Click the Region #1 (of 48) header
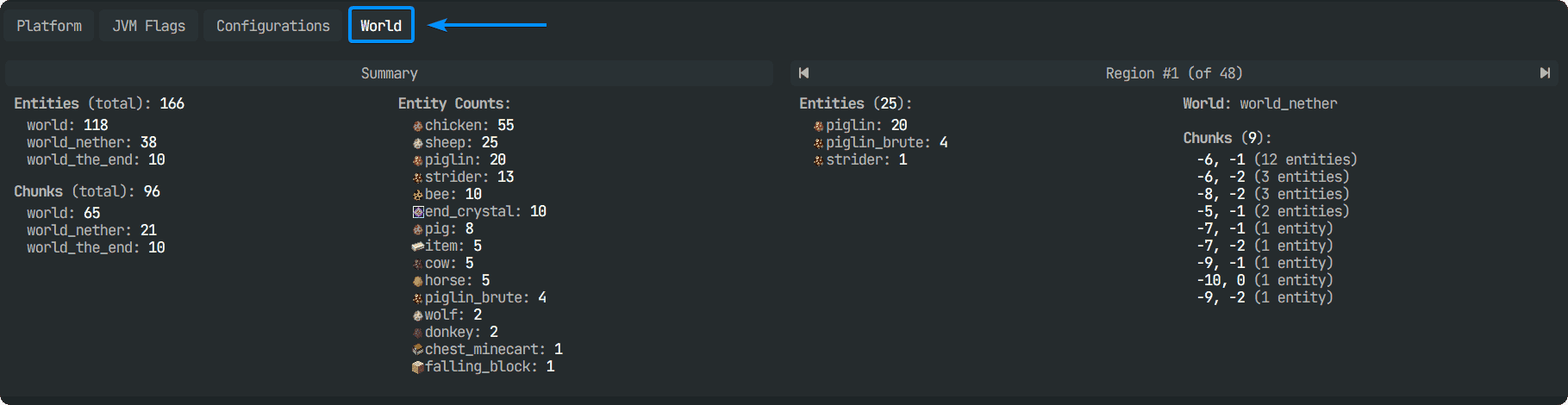Viewport: 1568px width, 405px height. (x=1173, y=73)
